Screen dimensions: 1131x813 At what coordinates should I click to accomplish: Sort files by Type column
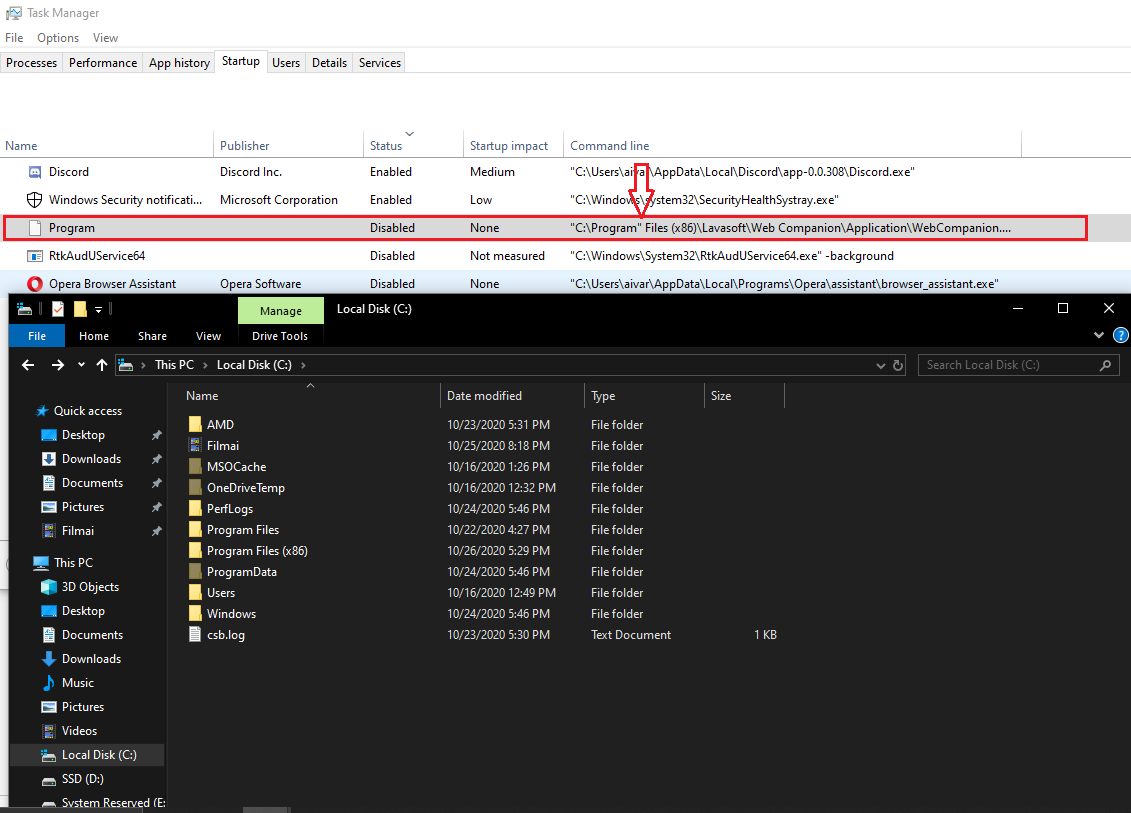[643, 395]
